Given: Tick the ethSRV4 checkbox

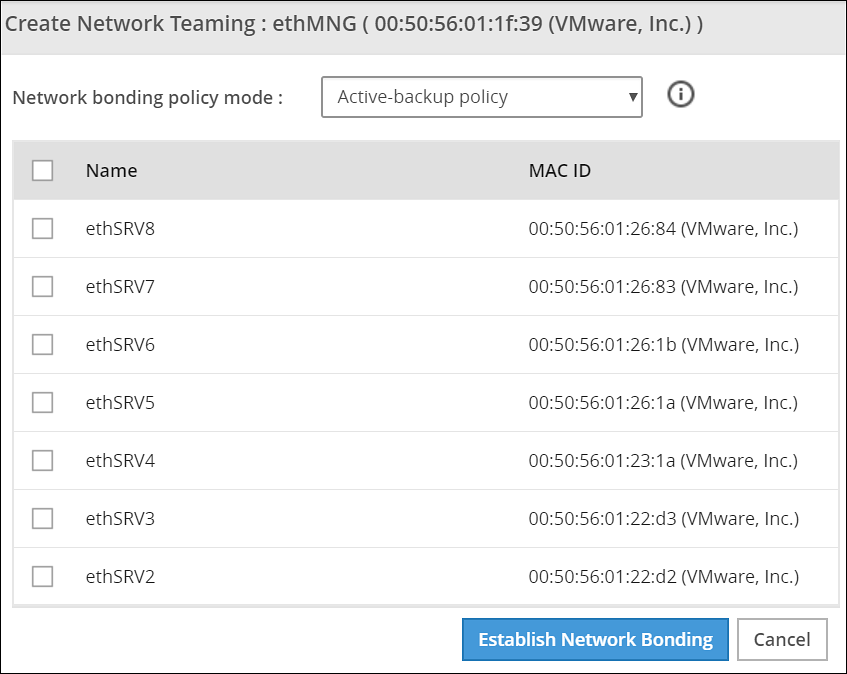Looking at the screenshot, I should [x=42, y=461].
